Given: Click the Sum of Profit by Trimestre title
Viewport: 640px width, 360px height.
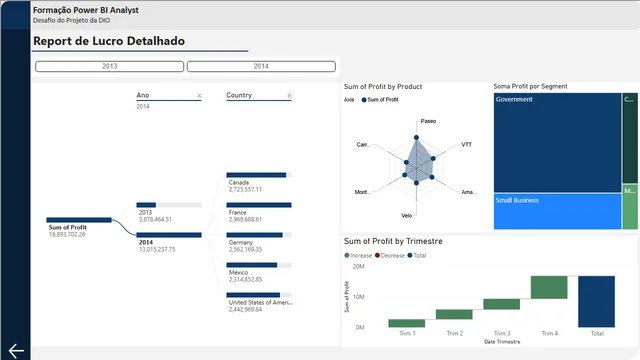Looking at the screenshot, I should [x=393, y=241].
